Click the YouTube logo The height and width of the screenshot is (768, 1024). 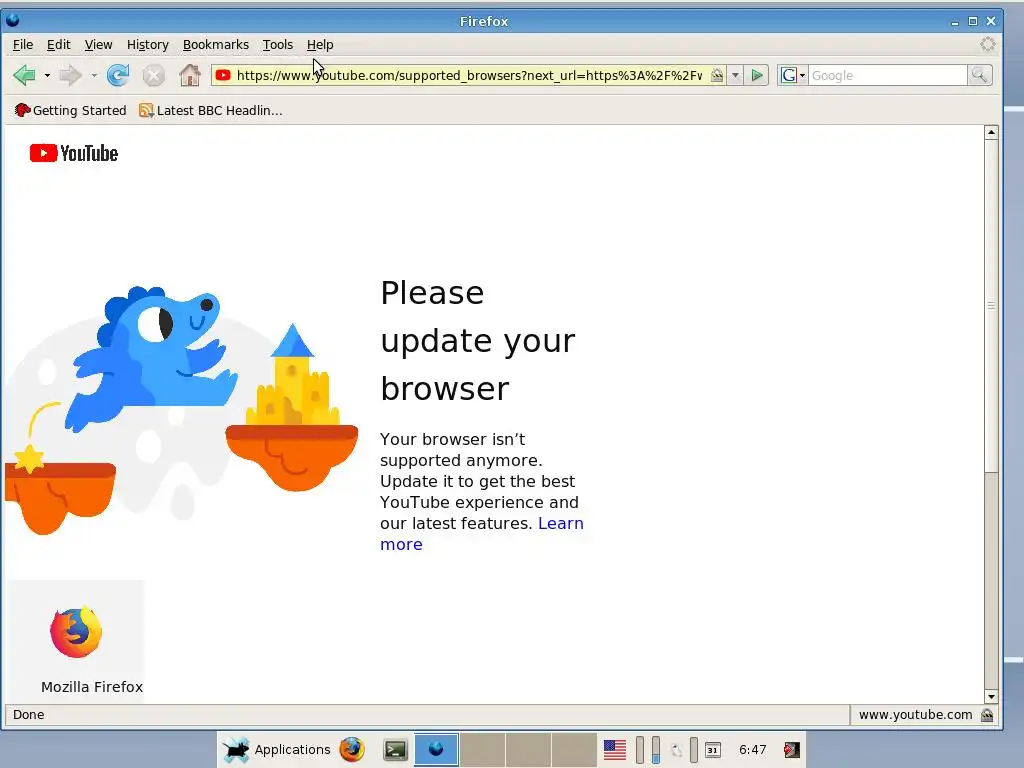(x=74, y=153)
